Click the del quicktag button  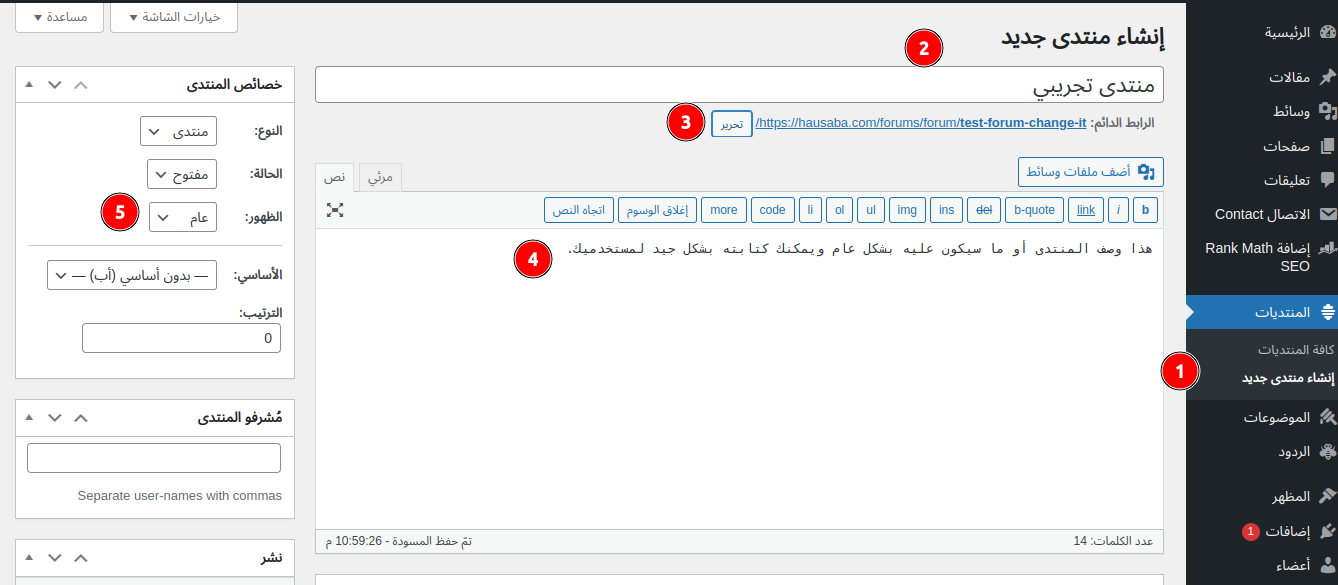(x=983, y=210)
